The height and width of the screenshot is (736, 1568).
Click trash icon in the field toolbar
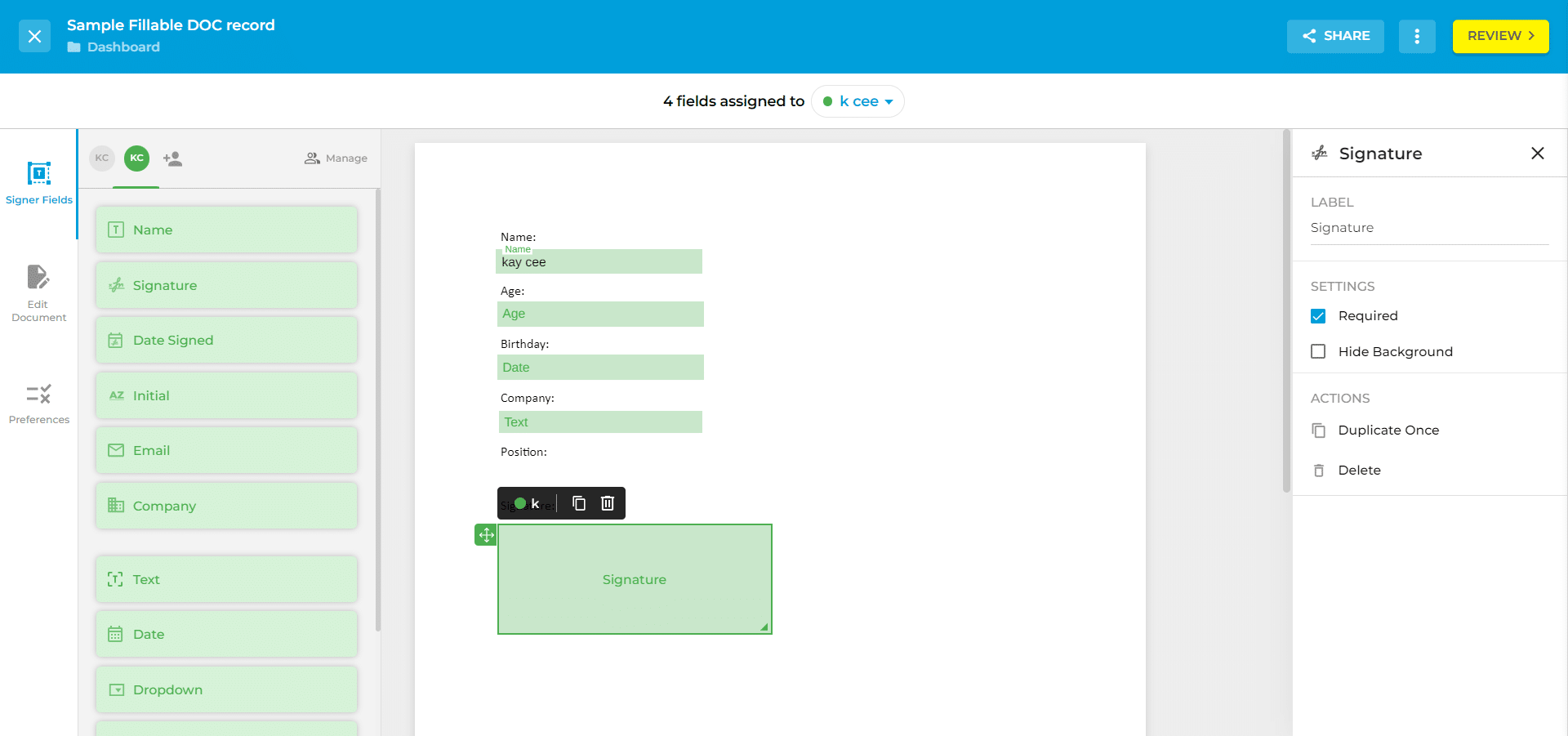click(x=608, y=503)
